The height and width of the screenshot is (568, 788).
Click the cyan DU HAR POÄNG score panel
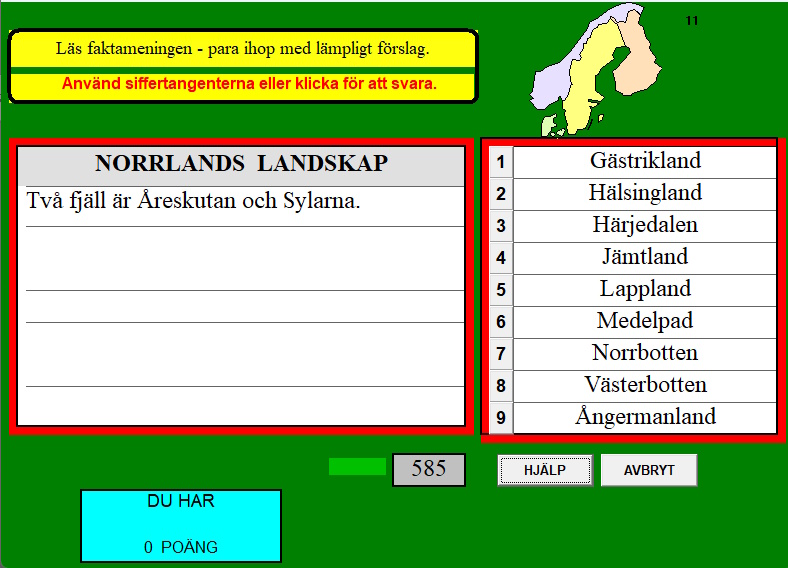pos(181,525)
